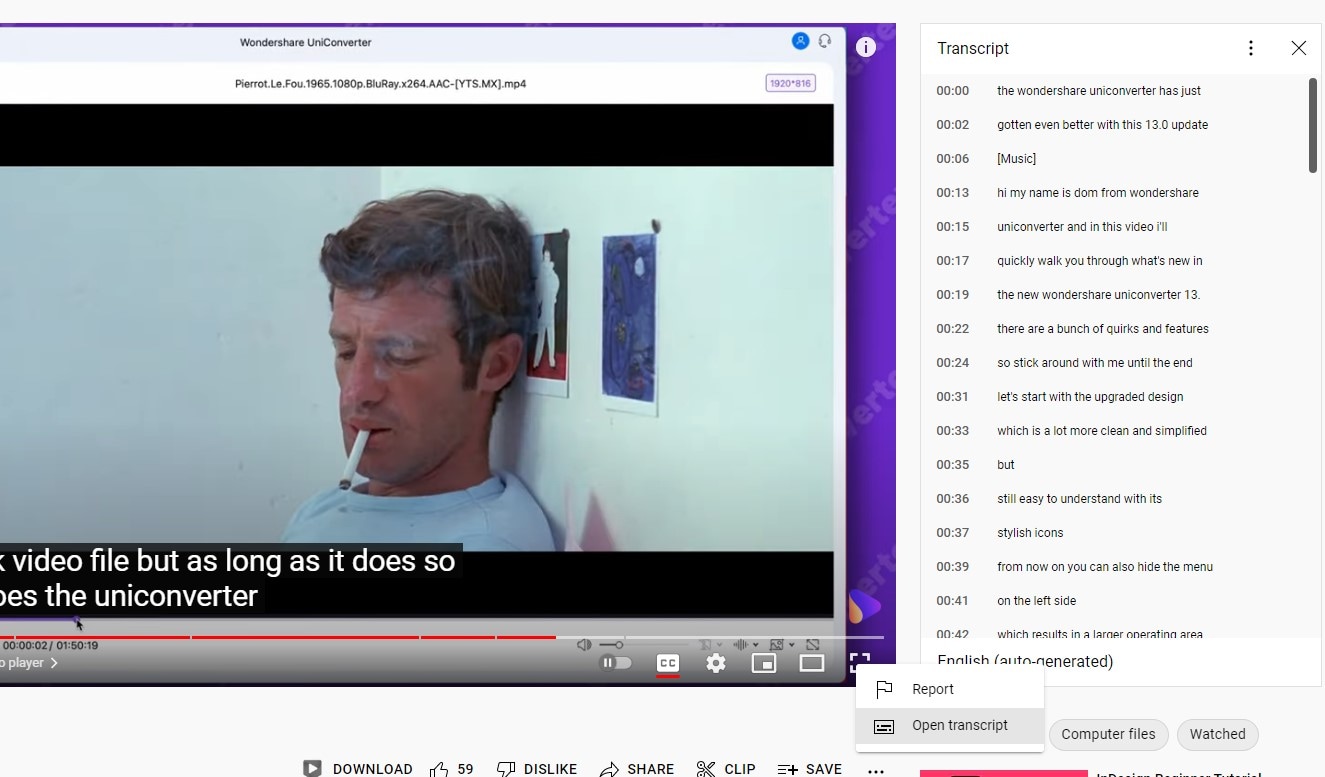Image resolution: width=1325 pixels, height=777 pixels.
Task: Click the DOWNLOAD button below video
Action: point(358,769)
